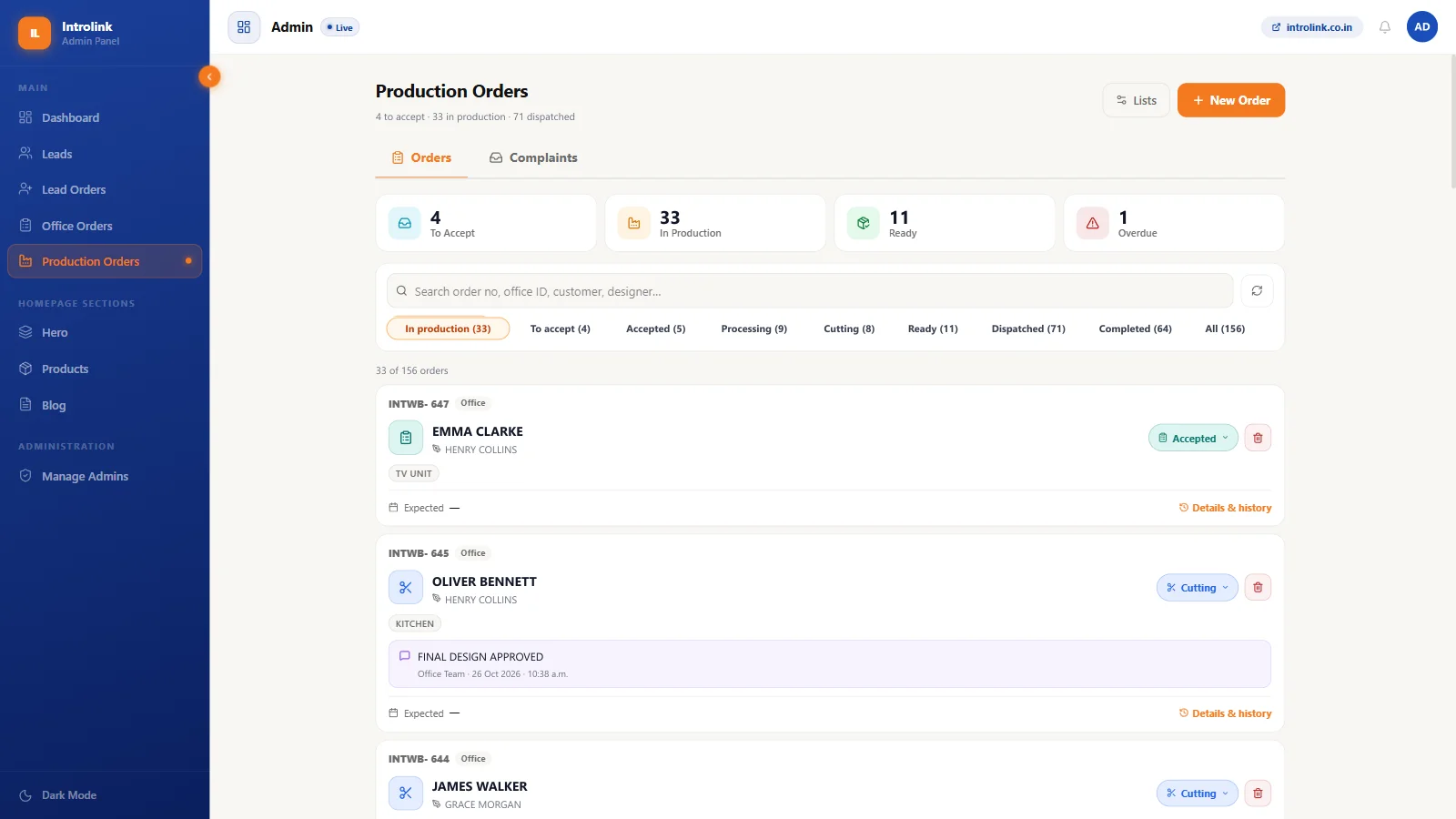This screenshot has width=1456, height=819.
Task: Click the moon icon for Dark Mode
Action: click(25, 795)
